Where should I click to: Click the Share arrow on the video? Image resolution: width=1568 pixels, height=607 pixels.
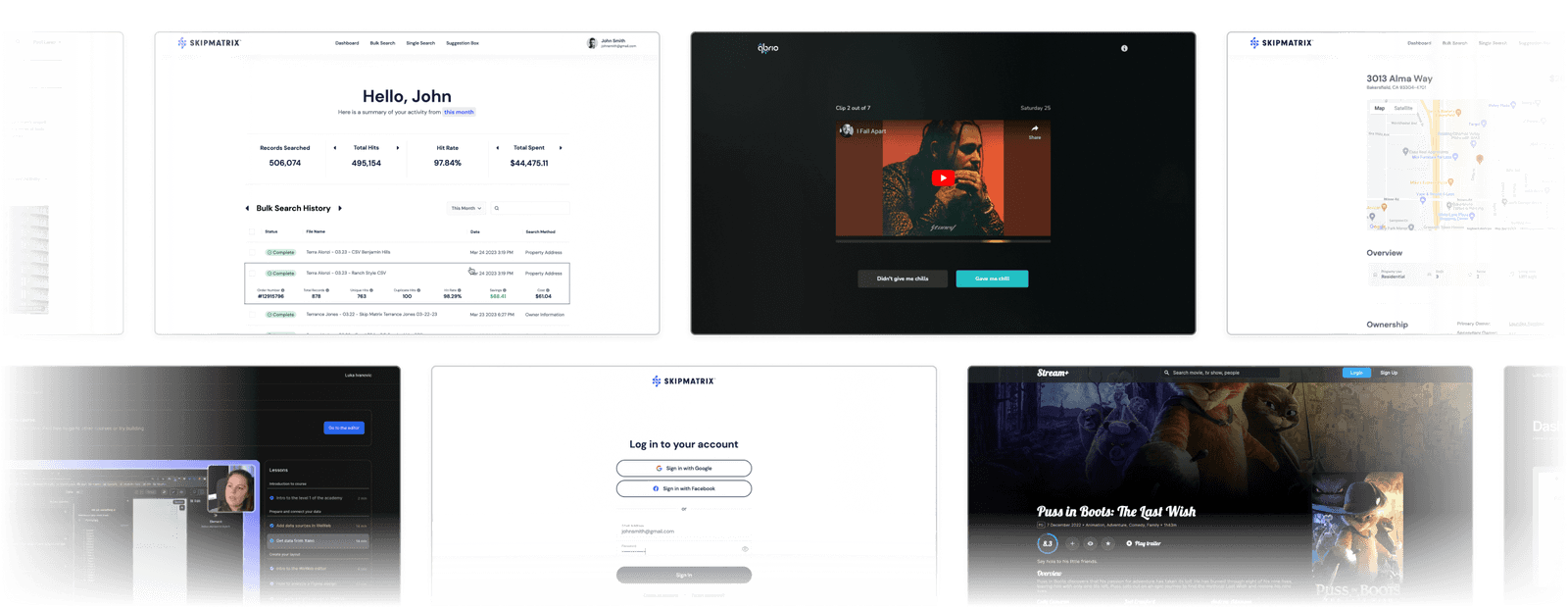tap(1035, 128)
